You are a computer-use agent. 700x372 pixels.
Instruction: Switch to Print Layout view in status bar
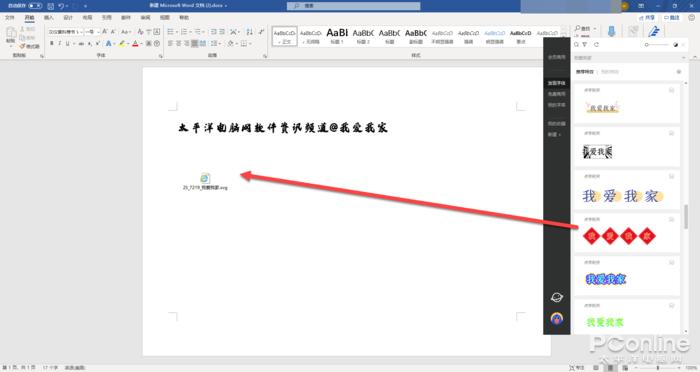point(610,368)
